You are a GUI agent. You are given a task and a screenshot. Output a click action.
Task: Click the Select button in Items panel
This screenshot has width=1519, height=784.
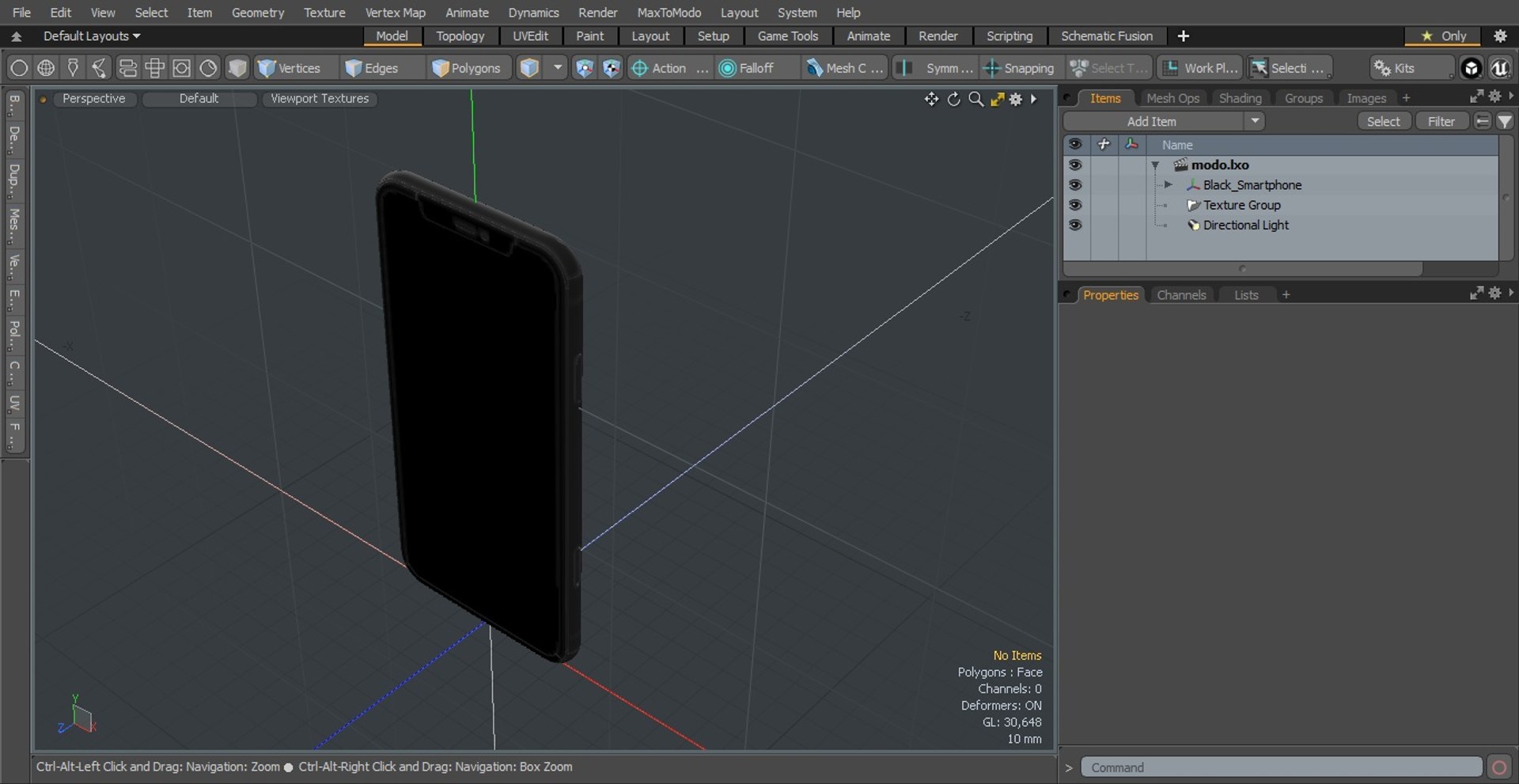pyautogui.click(x=1384, y=121)
